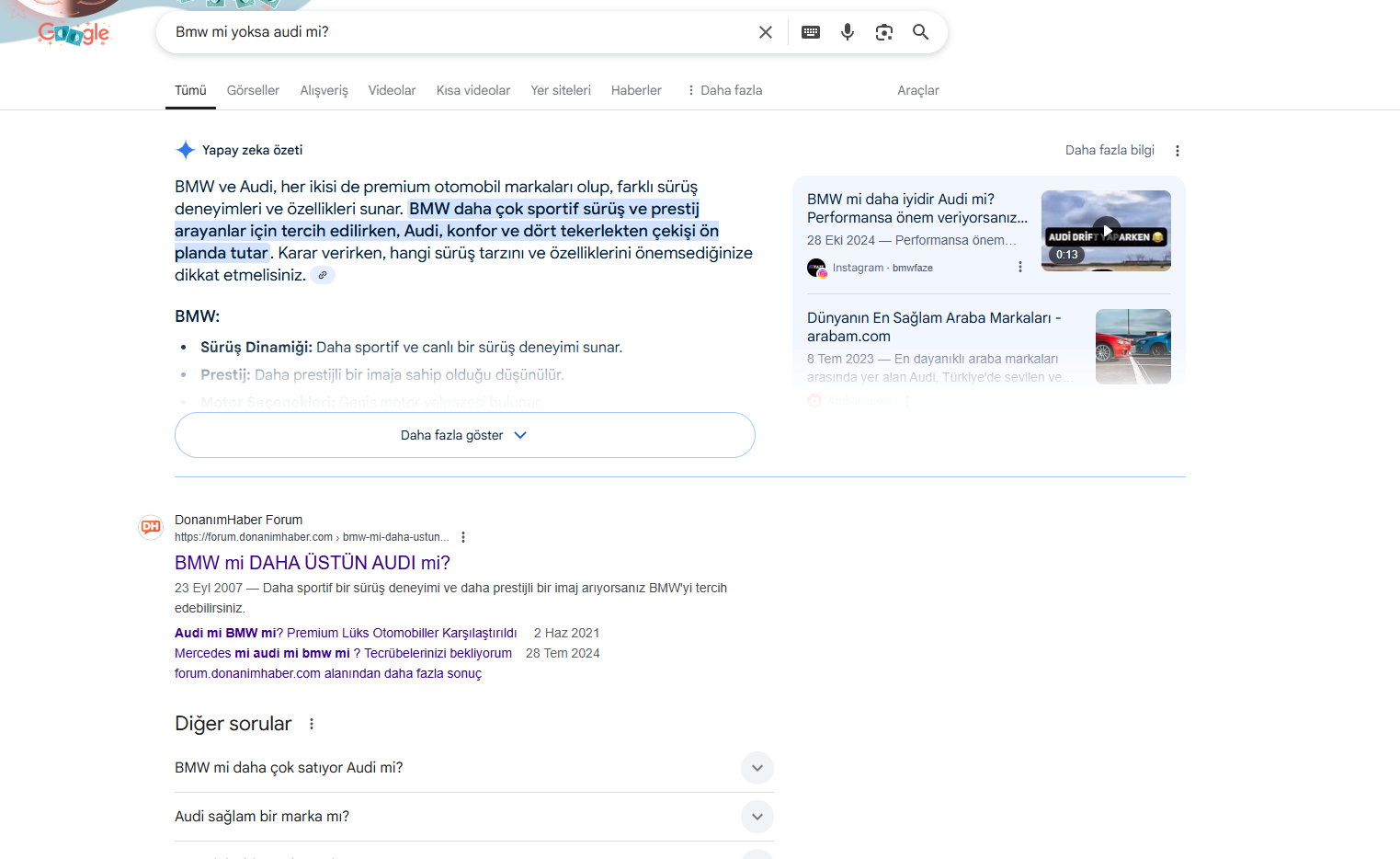Submit search with the magnifier icon
The image size is (1400, 859).
tap(920, 32)
